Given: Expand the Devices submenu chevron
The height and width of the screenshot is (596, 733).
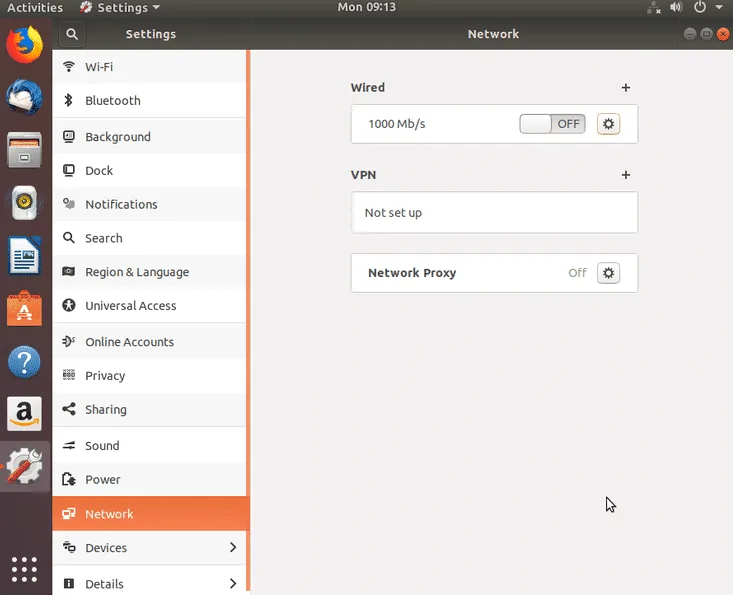Looking at the screenshot, I should tap(233, 547).
